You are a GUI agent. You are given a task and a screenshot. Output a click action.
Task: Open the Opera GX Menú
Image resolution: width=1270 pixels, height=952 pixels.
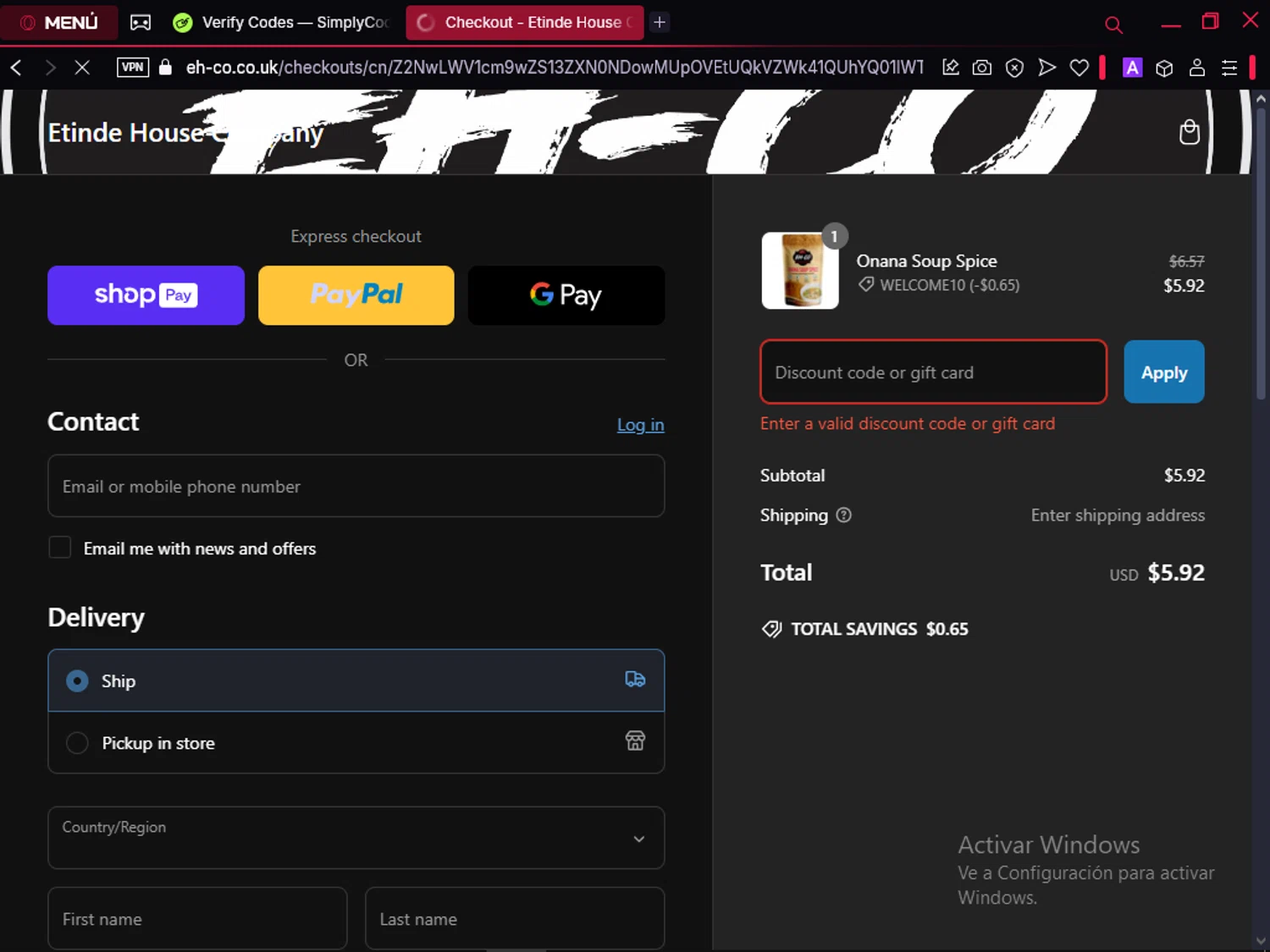point(58,22)
